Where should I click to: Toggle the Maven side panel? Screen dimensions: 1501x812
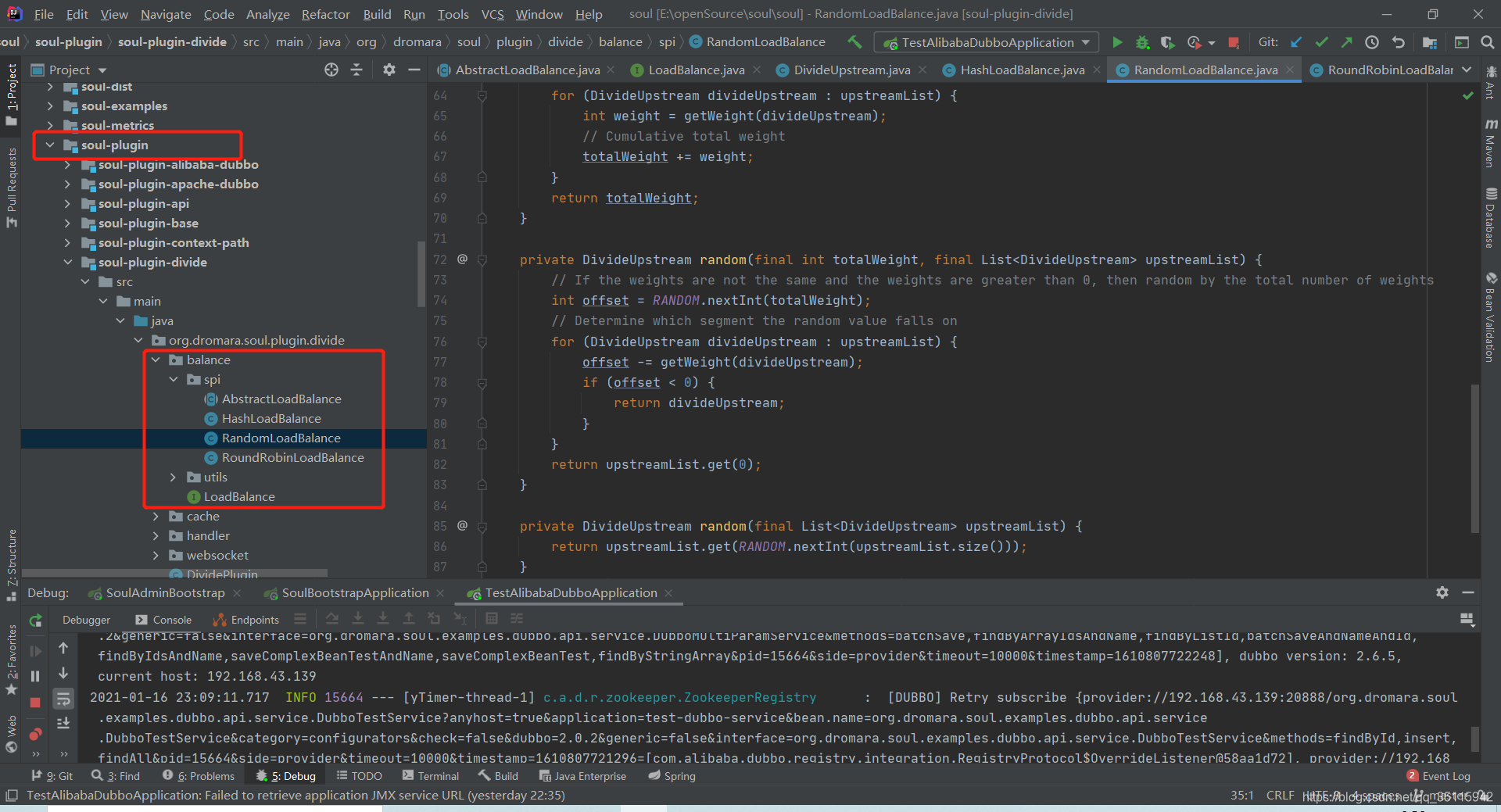(1491, 144)
